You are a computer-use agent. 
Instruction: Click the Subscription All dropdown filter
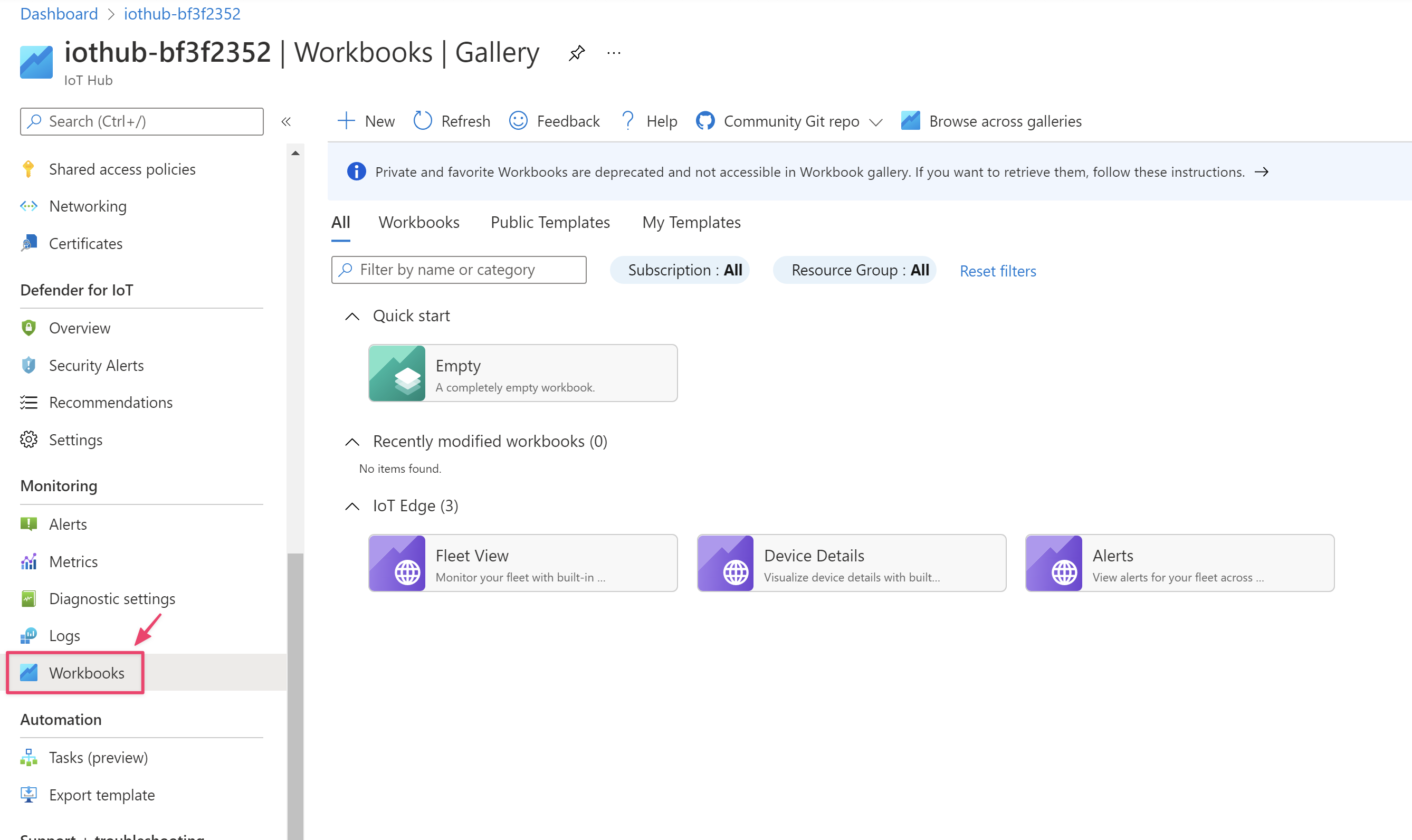point(684,270)
